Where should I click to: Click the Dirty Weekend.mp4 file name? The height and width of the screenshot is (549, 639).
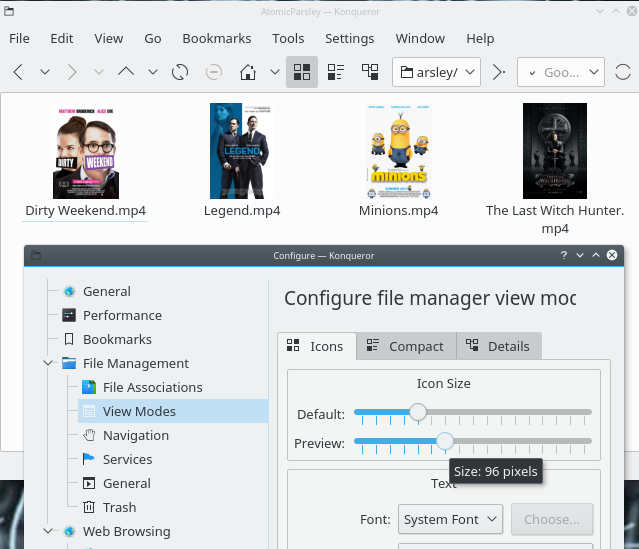[86, 211]
